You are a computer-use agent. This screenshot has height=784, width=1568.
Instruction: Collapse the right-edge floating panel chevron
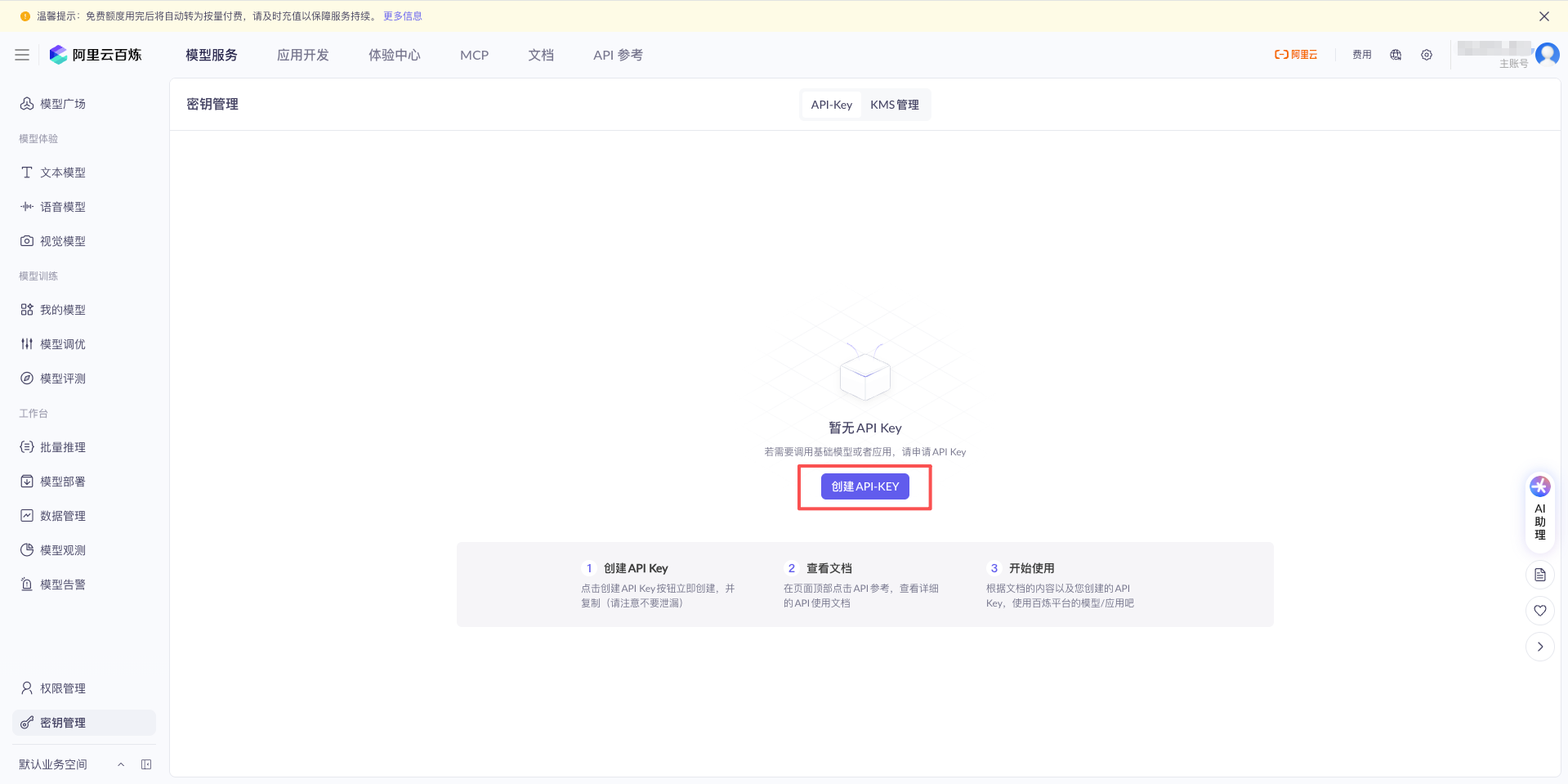point(1539,646)
